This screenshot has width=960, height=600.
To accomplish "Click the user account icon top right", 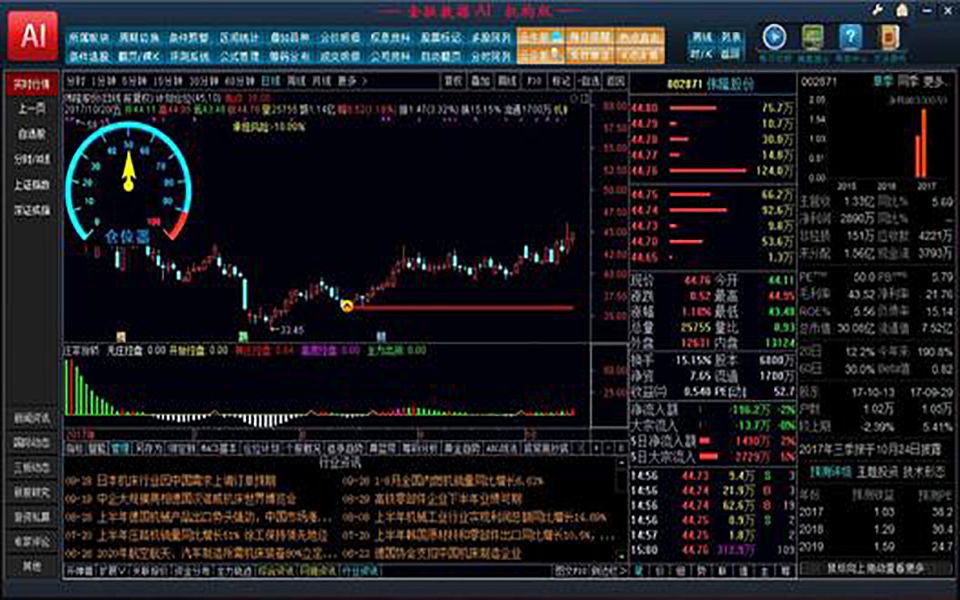I will pyautogui.click(x=878, y=8).
